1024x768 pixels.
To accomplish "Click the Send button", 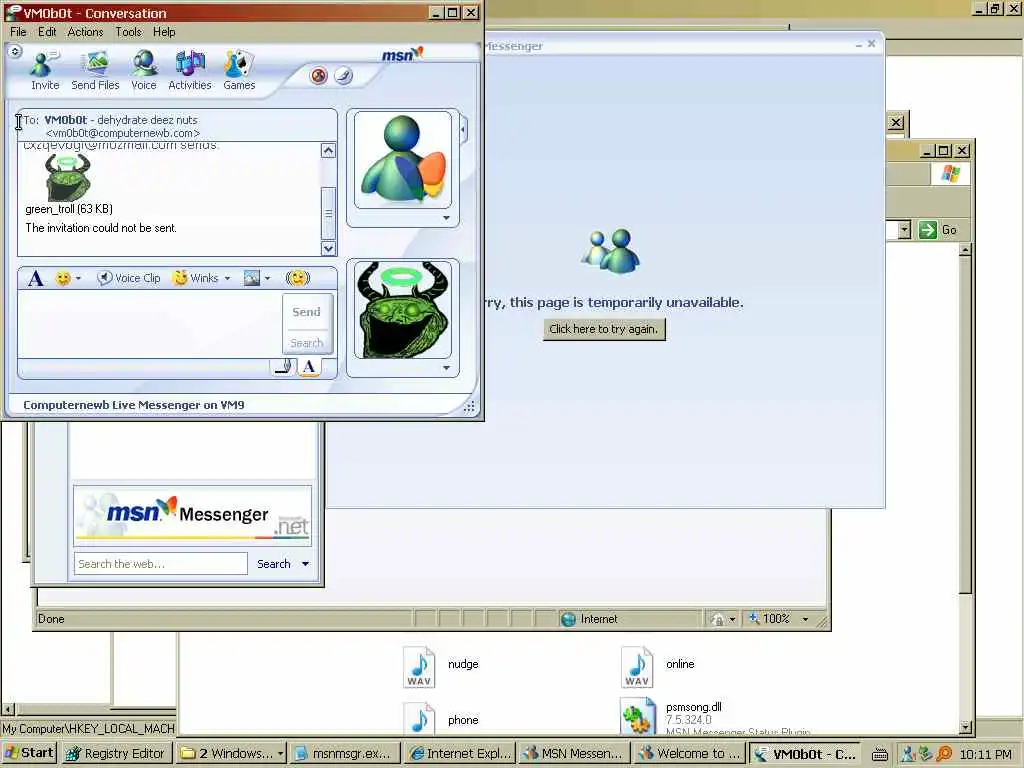I will (x=307, y=312).
